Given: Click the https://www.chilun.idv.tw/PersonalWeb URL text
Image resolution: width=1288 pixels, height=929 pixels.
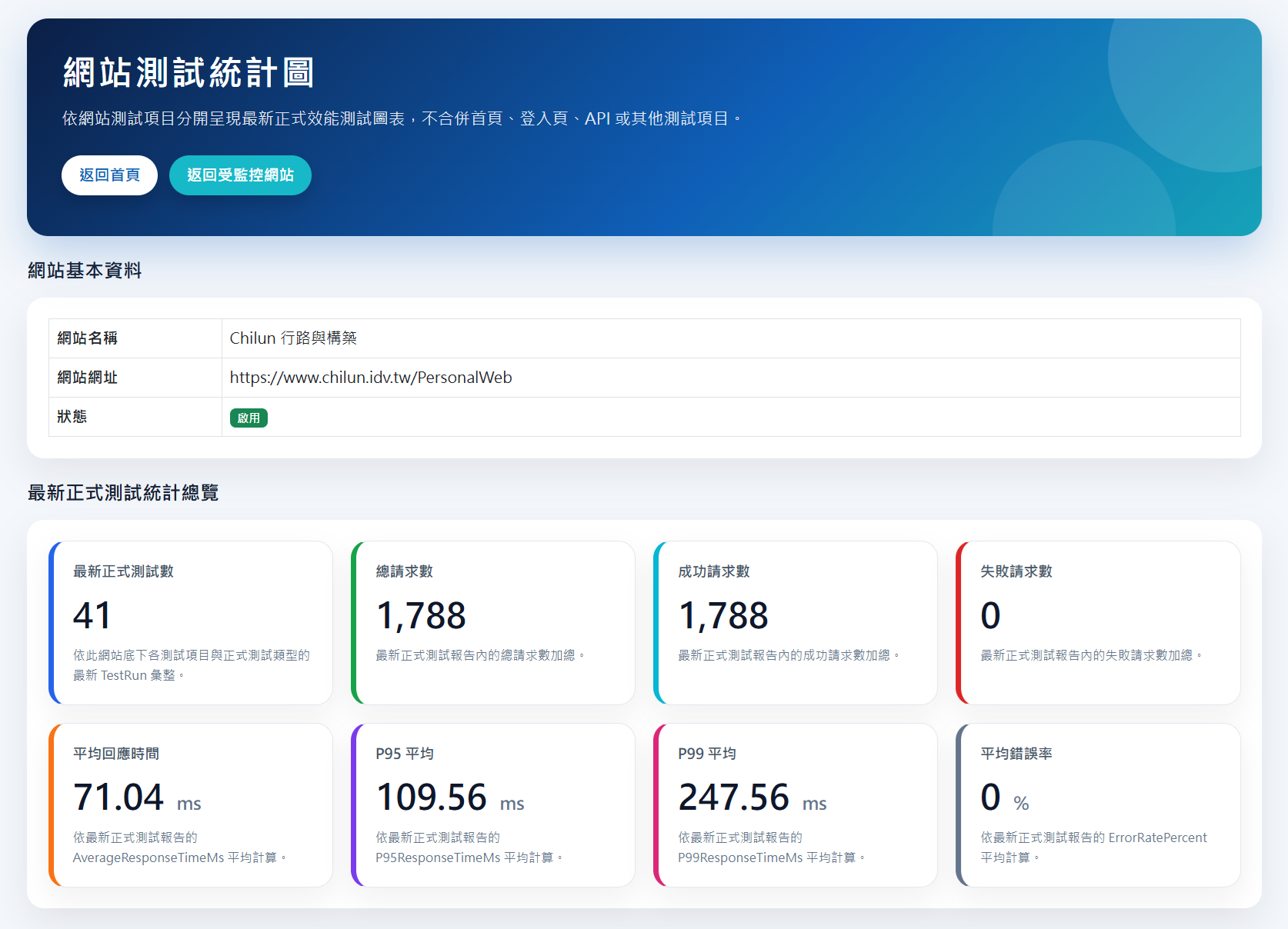Looking at the screenshot, I should [x=371, y=378].
